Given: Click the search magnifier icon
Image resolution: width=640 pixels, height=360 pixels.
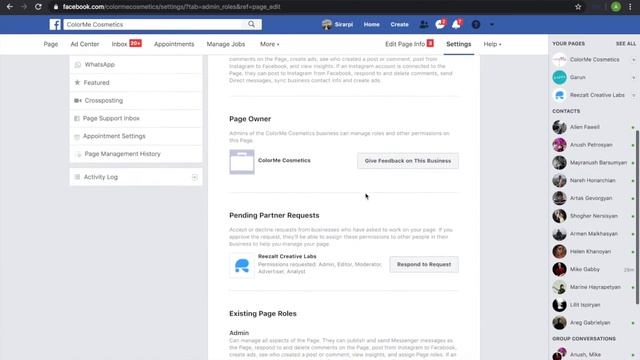Looking at the screenshot, I should tap(251, 24).
